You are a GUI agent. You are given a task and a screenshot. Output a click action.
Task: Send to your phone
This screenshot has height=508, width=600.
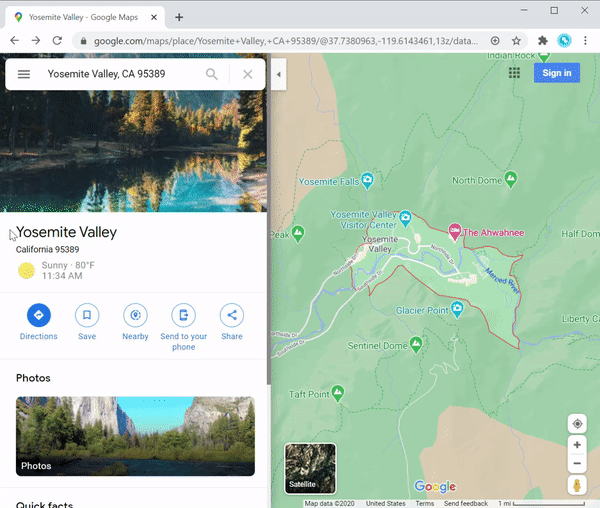(x=183, y=327)
